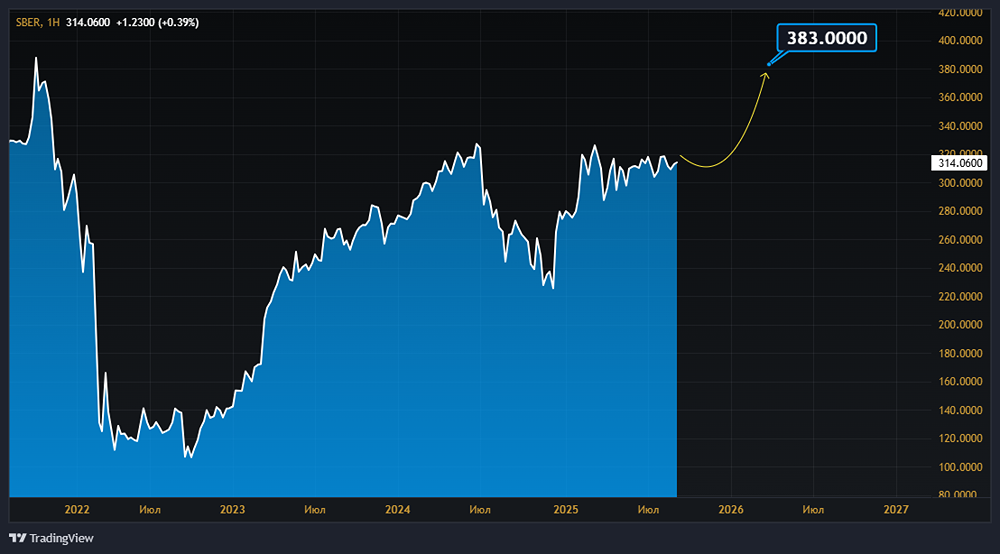The height and width of the screenshot is (554, 1000).
Task: Click the 260.0000 price axis label
Action: coord(960,239)
